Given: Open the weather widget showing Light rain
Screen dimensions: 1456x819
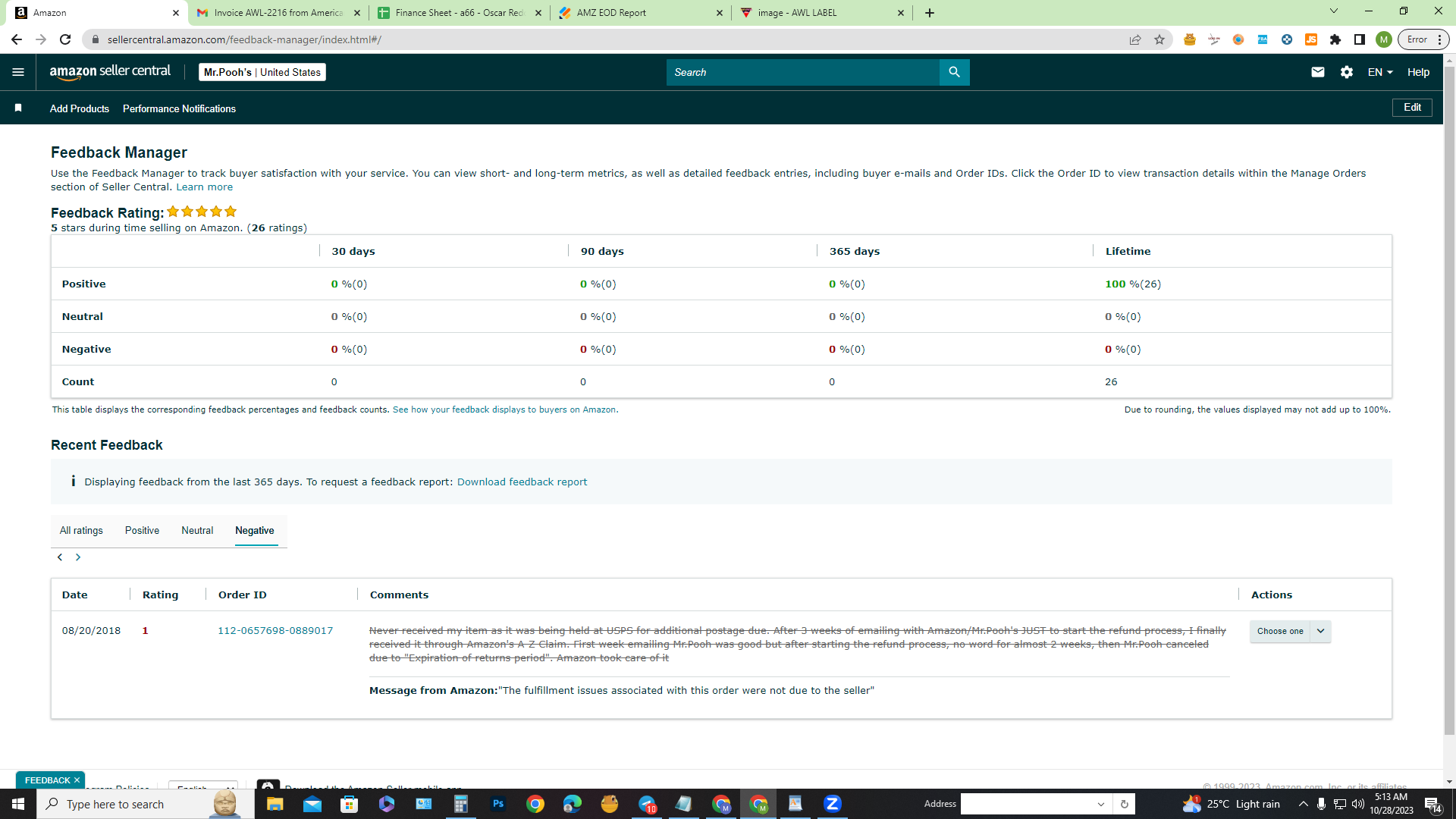Looking at the screenshot, I should (1231, 804).
